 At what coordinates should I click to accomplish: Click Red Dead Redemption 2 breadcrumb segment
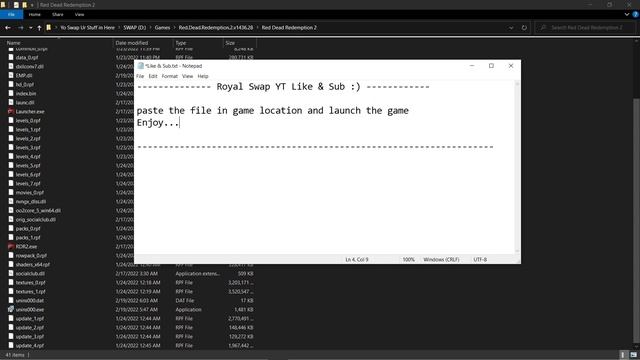289,28
